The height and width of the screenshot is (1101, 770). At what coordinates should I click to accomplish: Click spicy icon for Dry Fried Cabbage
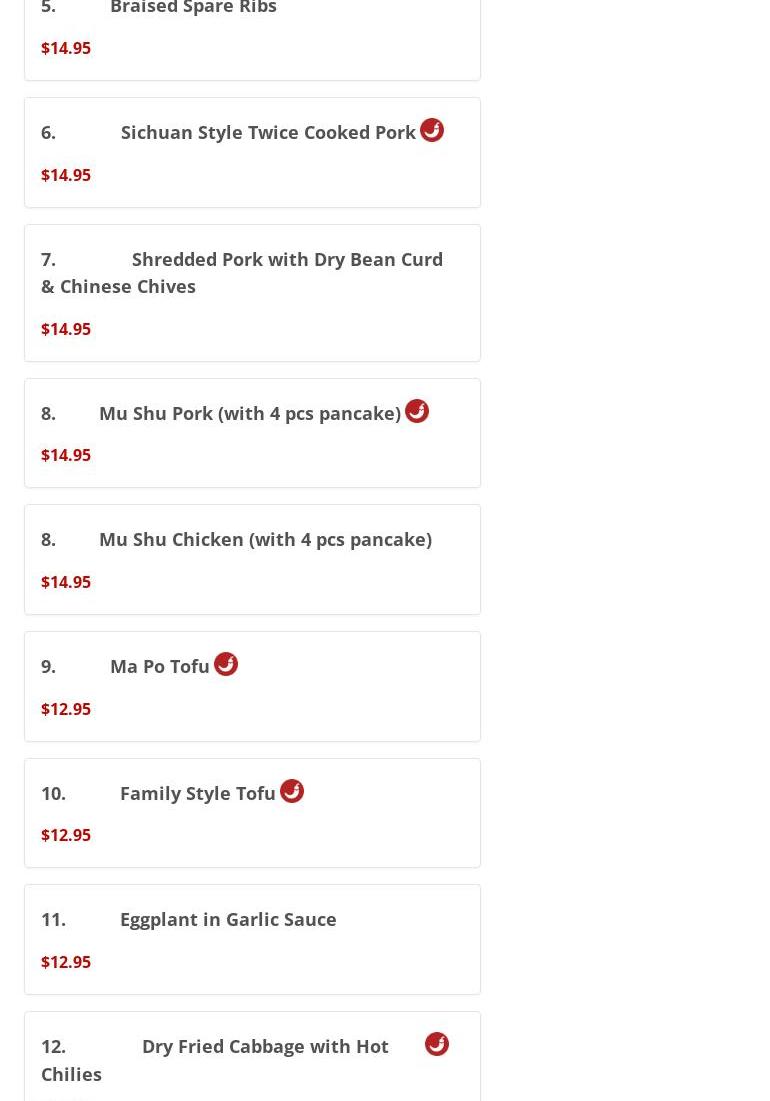[437, 1044]
